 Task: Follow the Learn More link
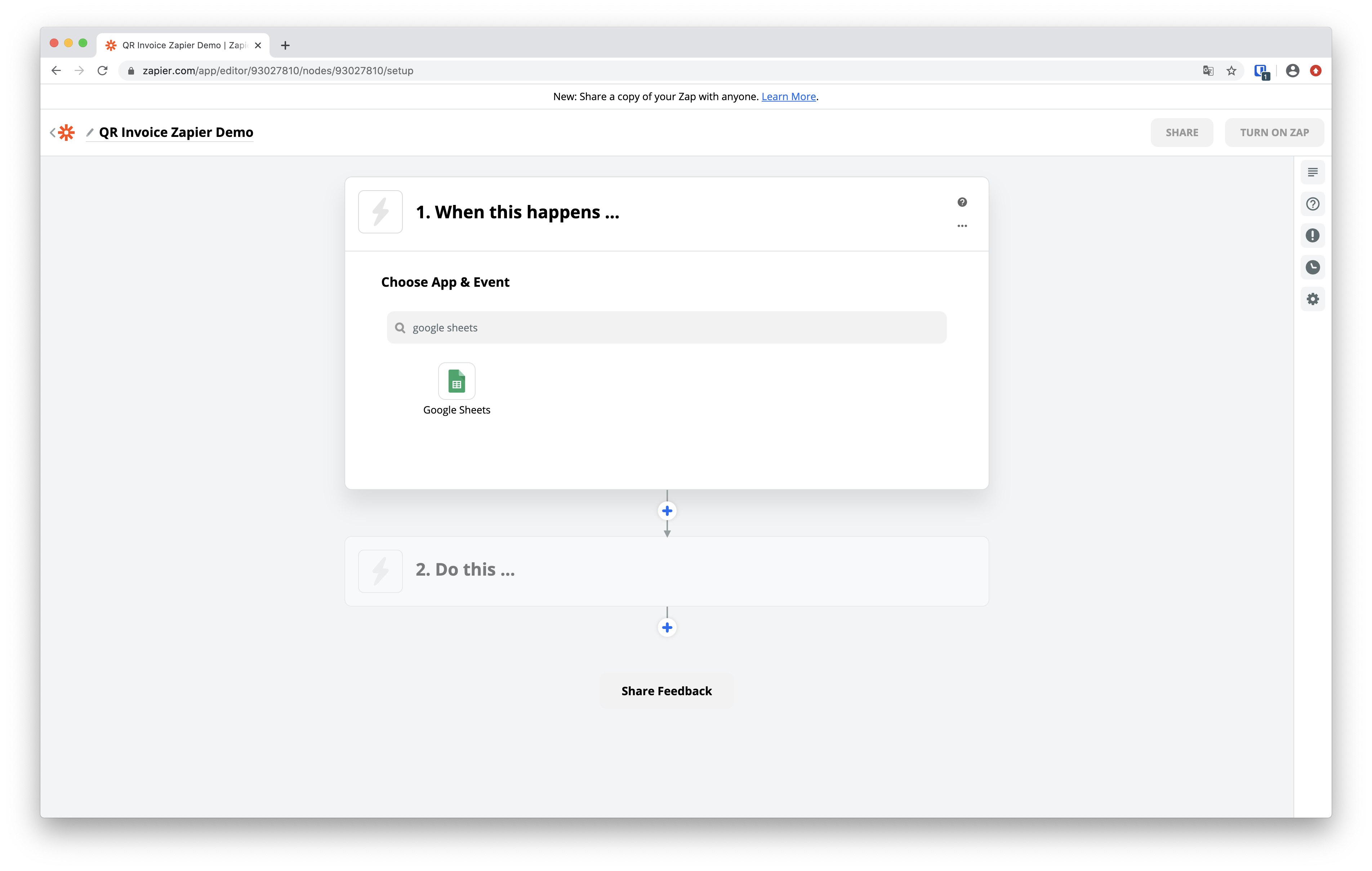[788, 97]
